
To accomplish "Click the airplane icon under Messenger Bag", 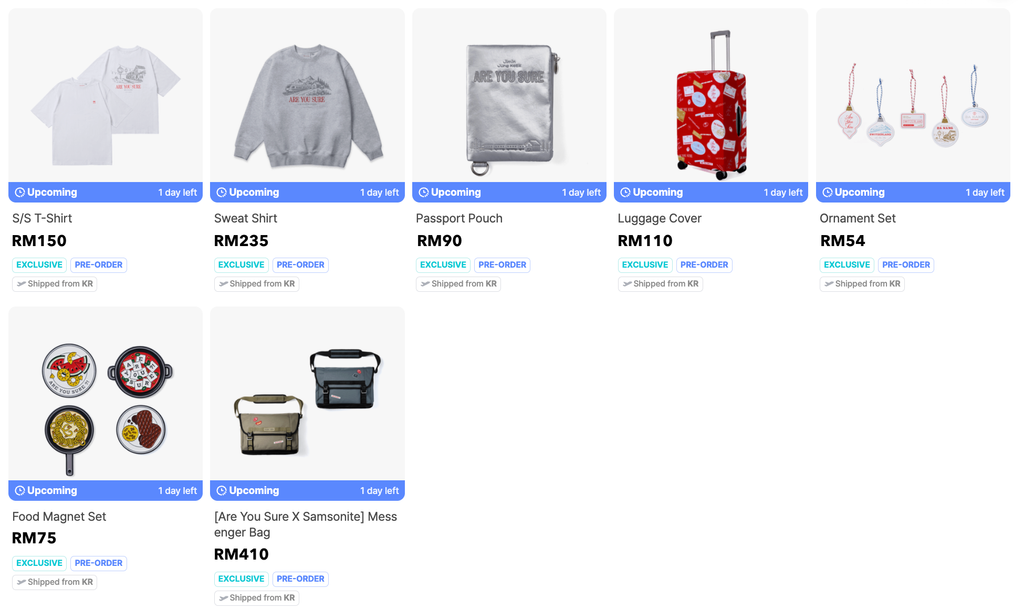I will point(223,598).
